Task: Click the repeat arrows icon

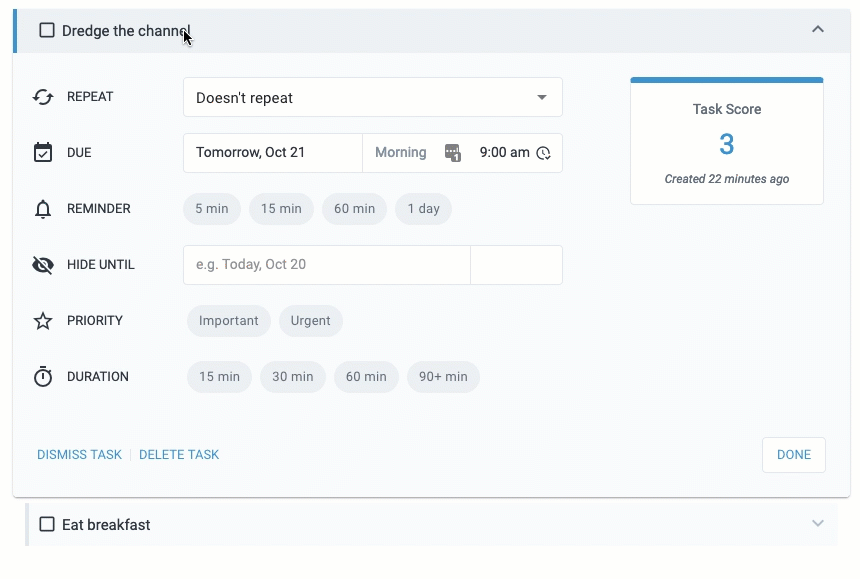Action: pyautogui.click(x=43, y=97)
